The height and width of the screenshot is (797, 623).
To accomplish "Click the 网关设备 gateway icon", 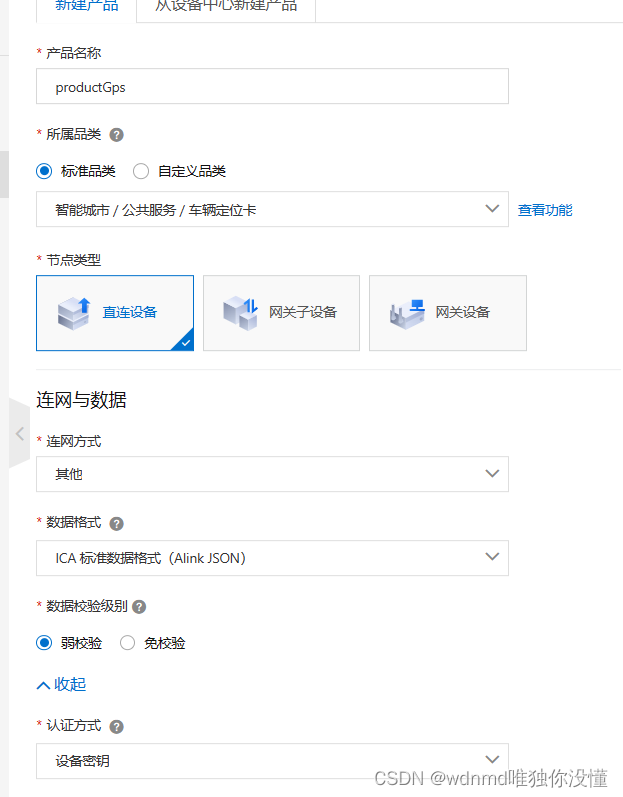I will point(408,314).
